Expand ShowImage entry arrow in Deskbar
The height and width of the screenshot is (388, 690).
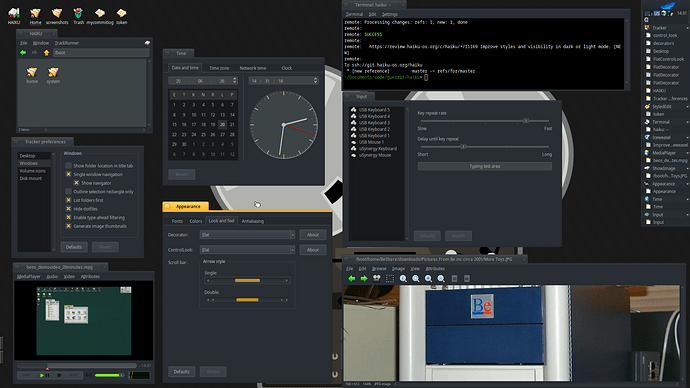tap(687, 168)
